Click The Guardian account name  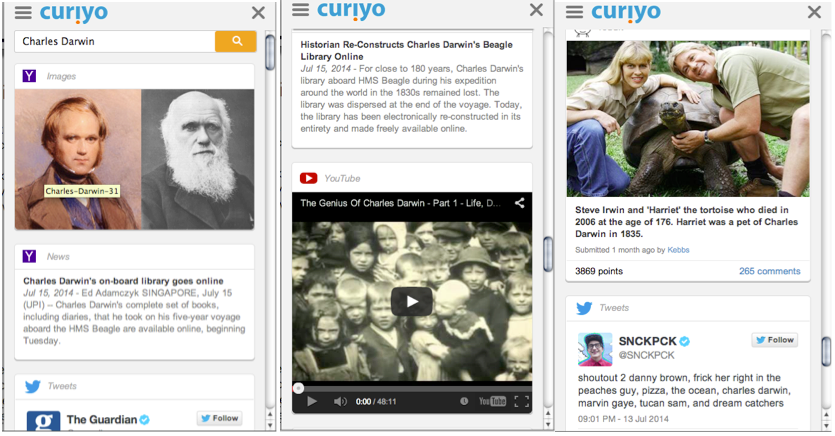(x=102, y=419)
